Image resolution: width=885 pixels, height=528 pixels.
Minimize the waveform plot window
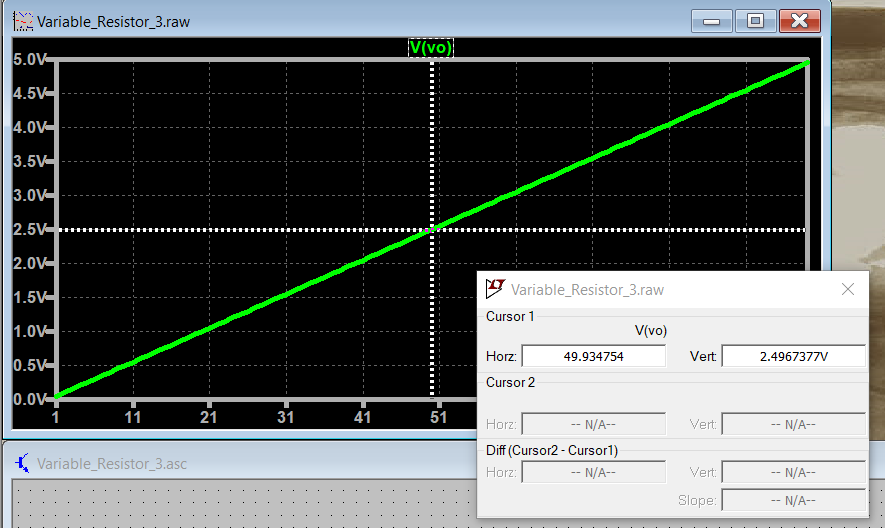[712, 20]
